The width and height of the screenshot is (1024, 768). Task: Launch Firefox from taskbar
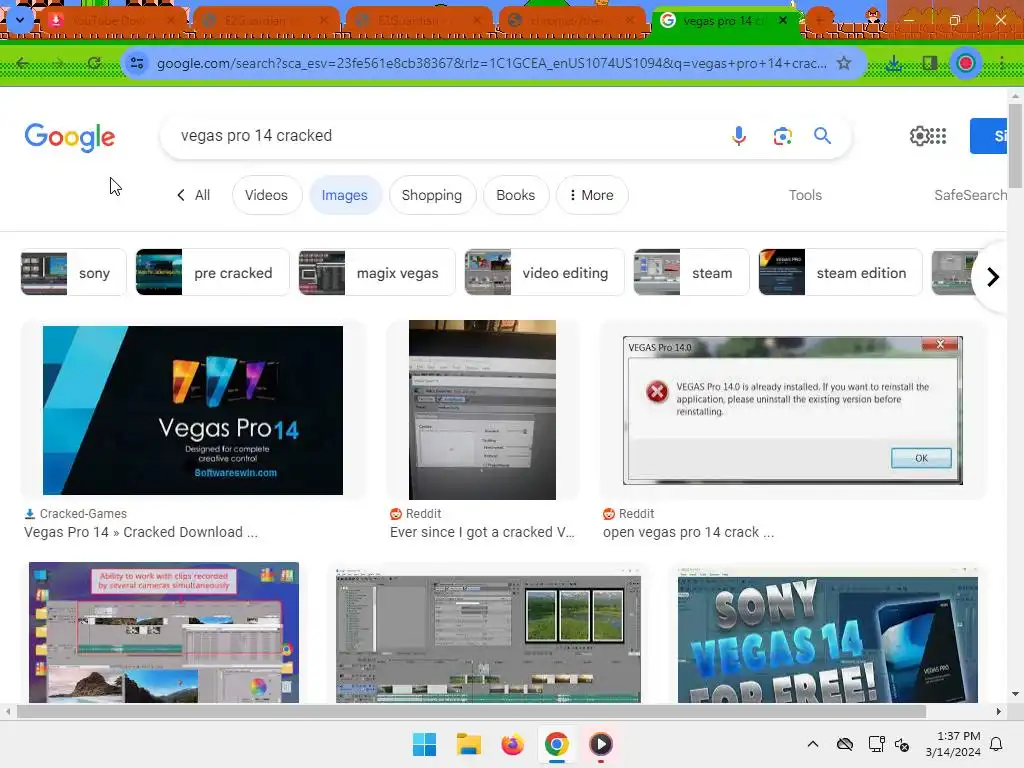513,744
